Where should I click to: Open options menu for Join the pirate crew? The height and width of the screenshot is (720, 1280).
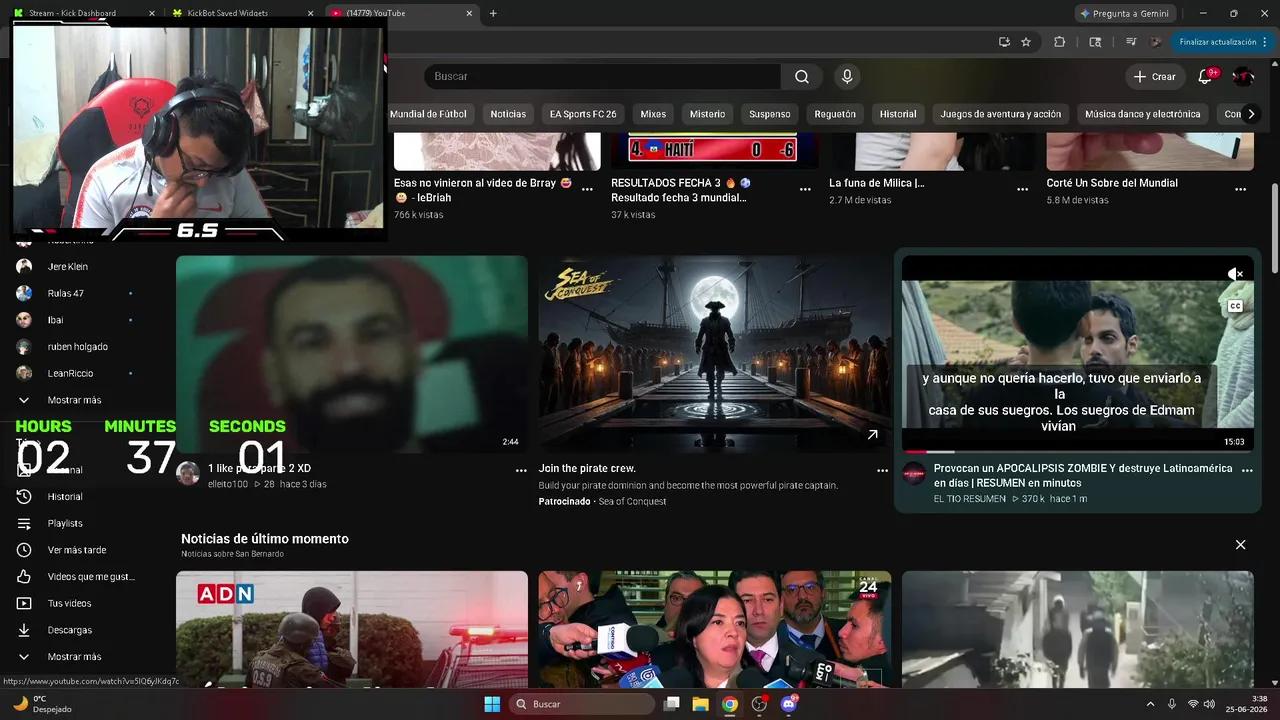(x=882, y=470)
